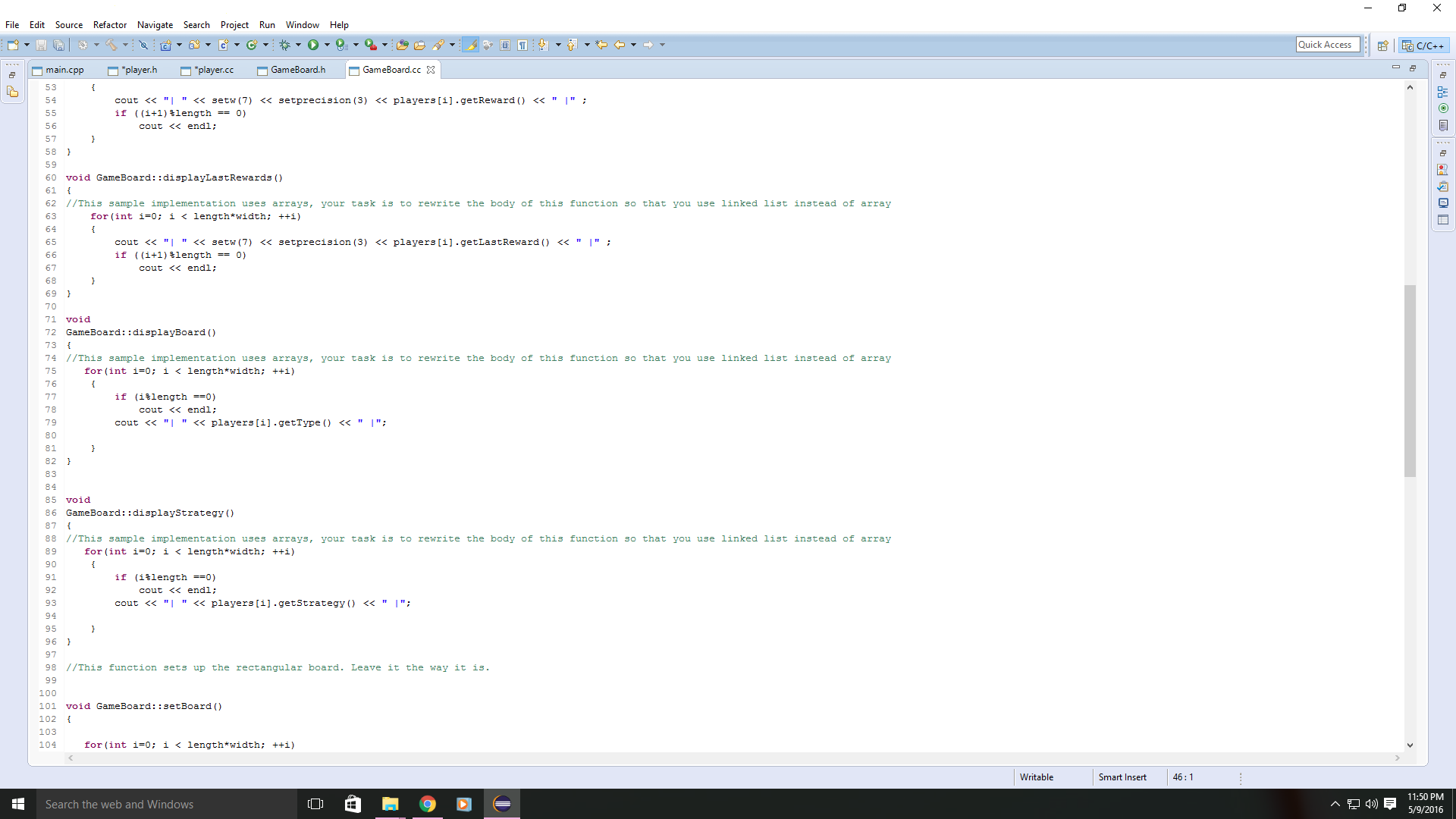Image resolution: width=1456 pixels, height=819 pixels.
Task: Click the Save All toolbar icon
Action: pyautogui.click(x=56, y=44)
